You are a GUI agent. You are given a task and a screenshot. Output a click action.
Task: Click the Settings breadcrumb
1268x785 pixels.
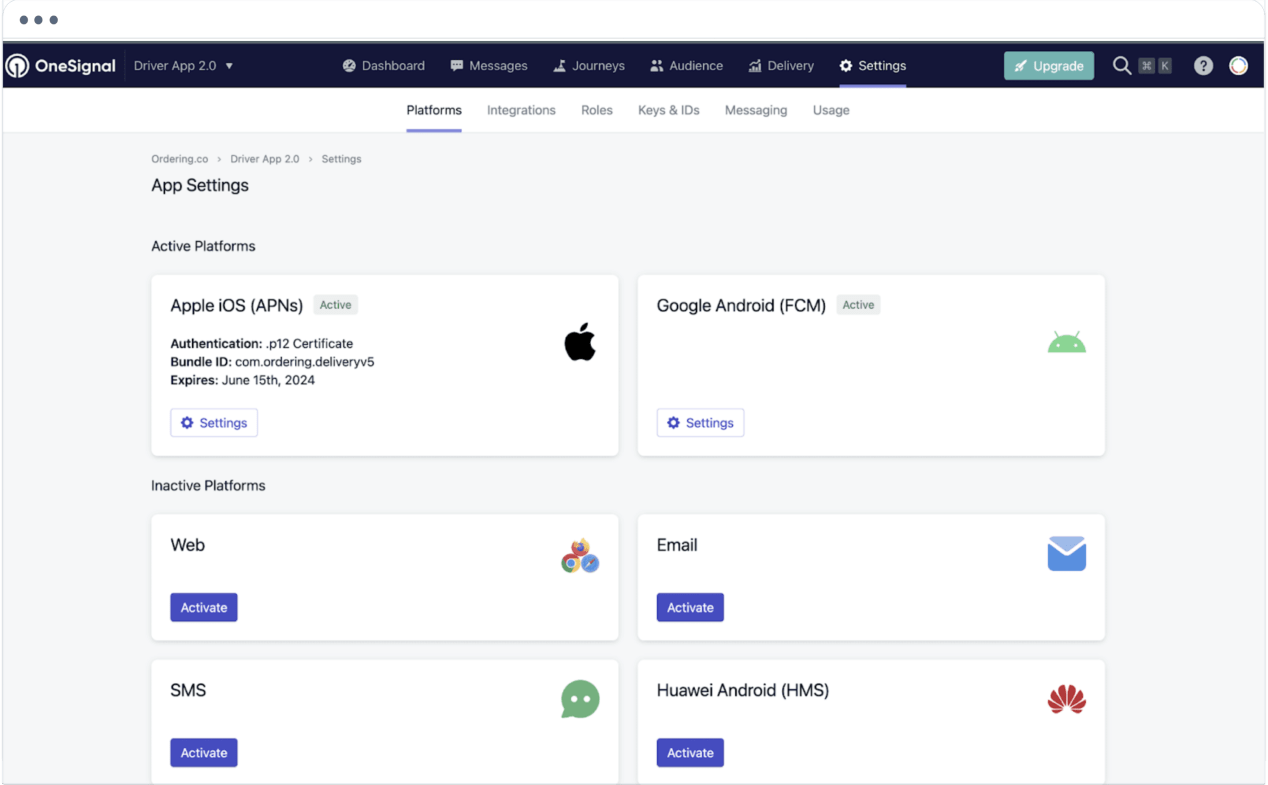341,159
